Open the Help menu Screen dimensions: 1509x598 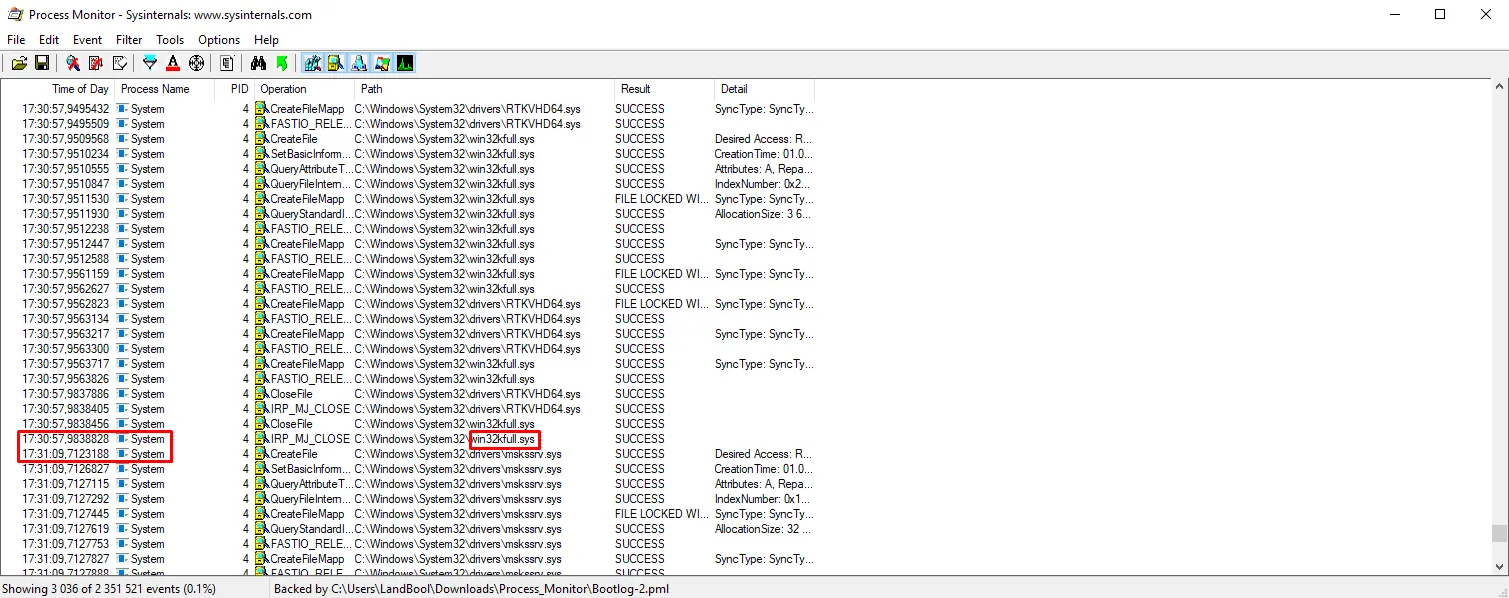266,40
